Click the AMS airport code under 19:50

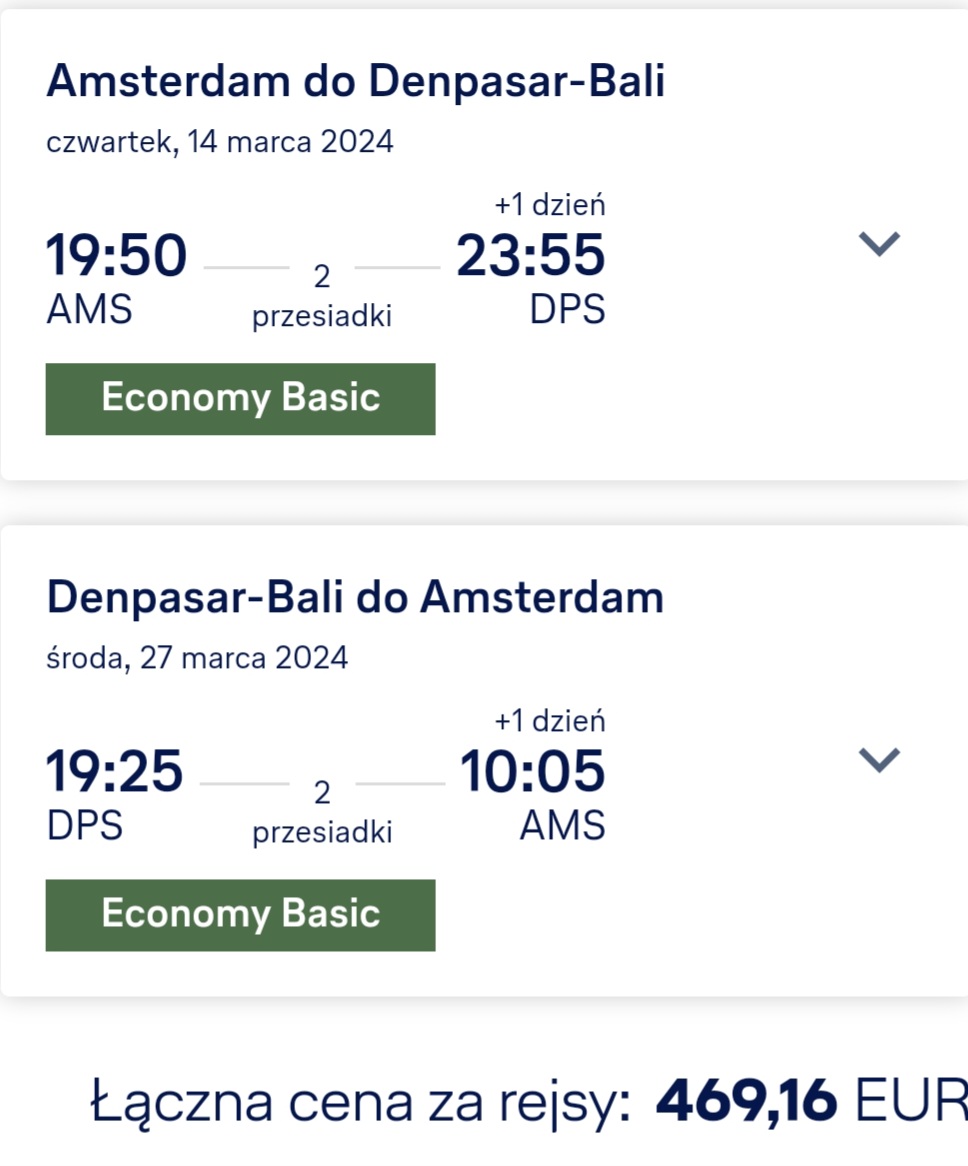[89, 309]
